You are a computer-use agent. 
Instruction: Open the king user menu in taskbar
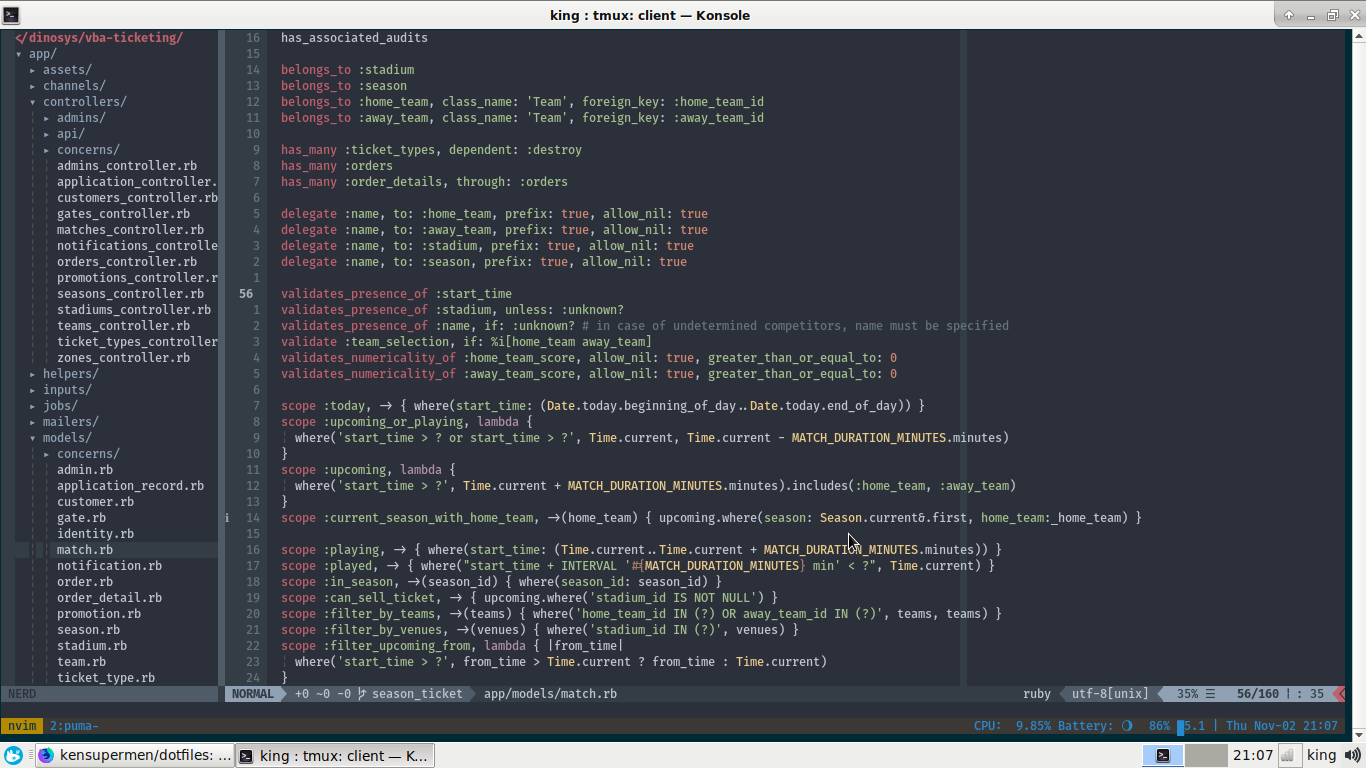(x=1321, y=755)
